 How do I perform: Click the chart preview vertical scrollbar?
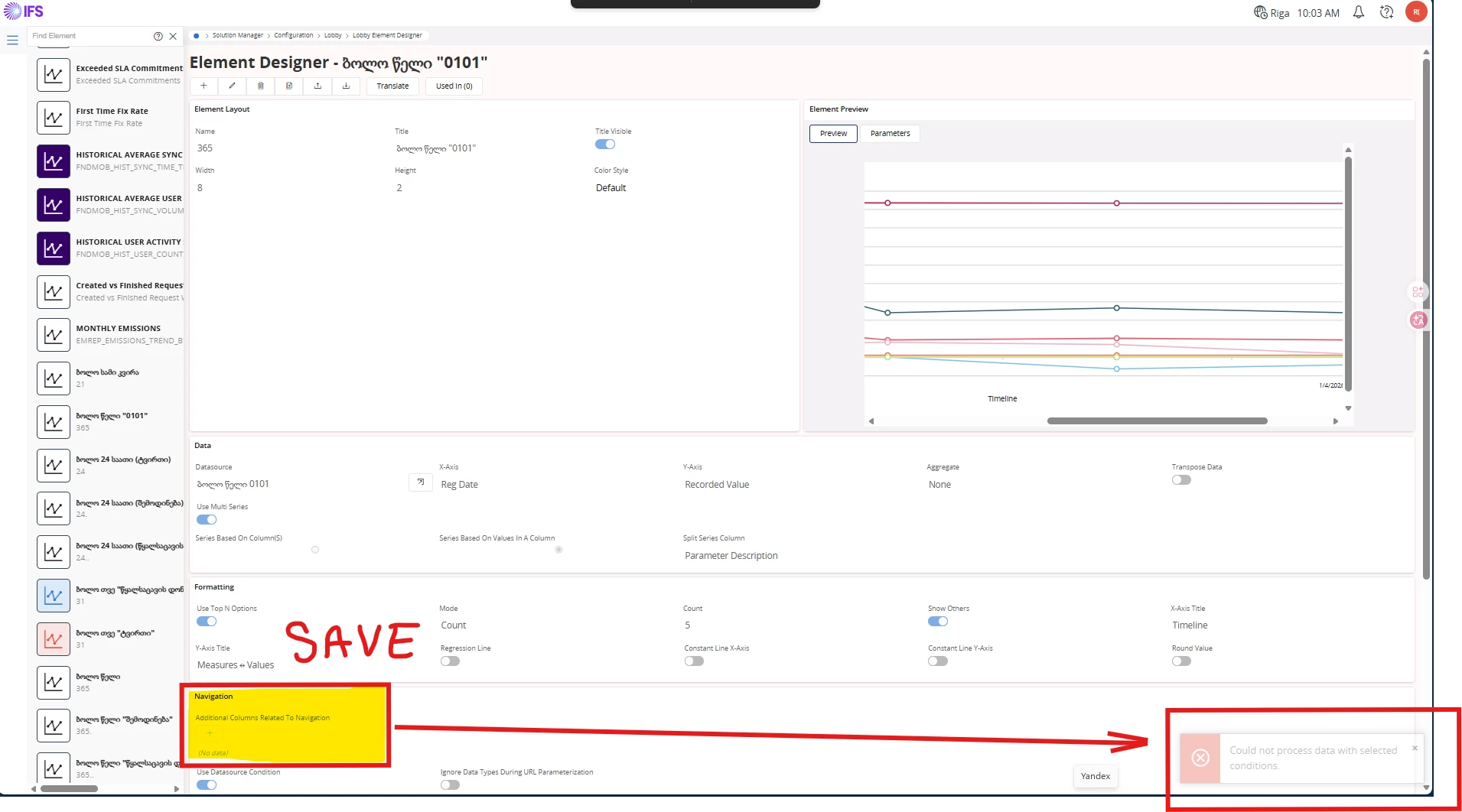[1348, 273]
